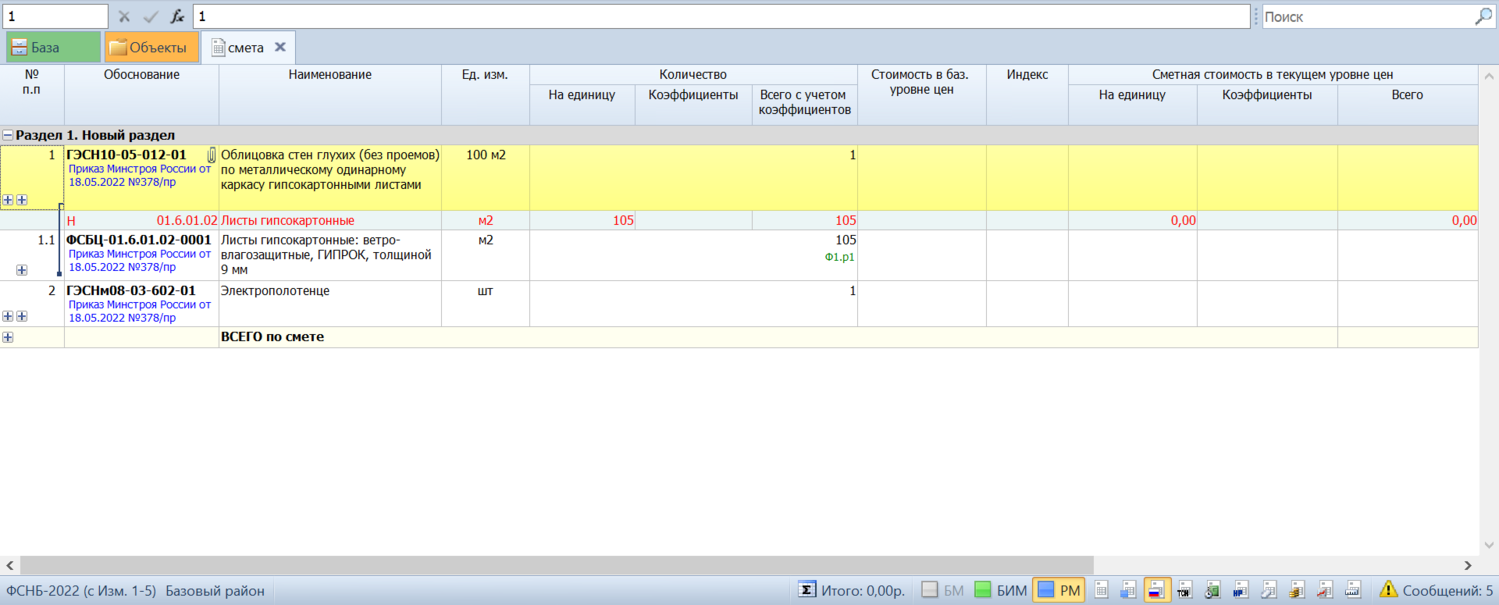This screenshot has height=605, width=1499.
Task: Click the coins document icon in status bar
Action: pyautogui.click(x=1296, y=590)
